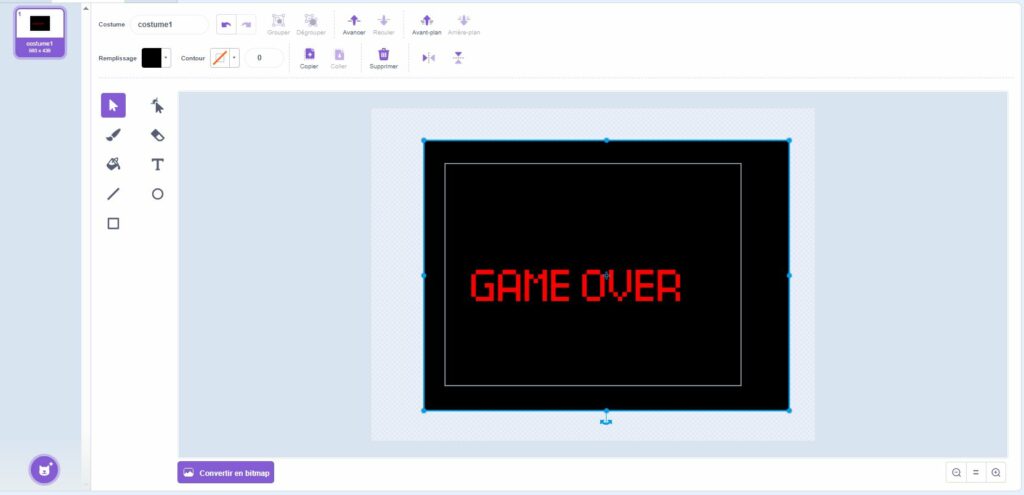
Task: Pick the Eraser tool
Action: (x=157, y=135)
